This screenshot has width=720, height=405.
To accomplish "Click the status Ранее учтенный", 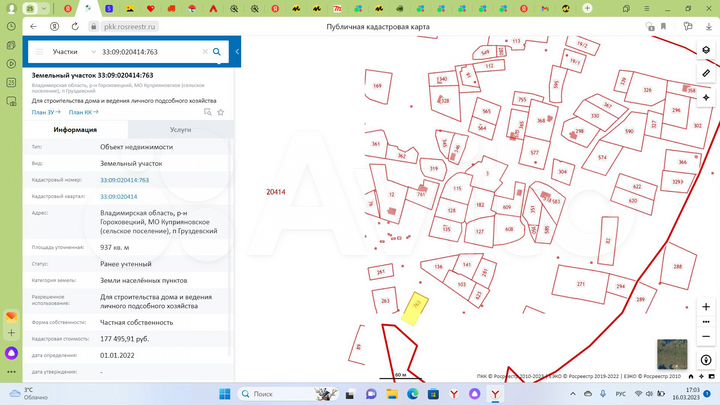I will [x=126, y=264].
